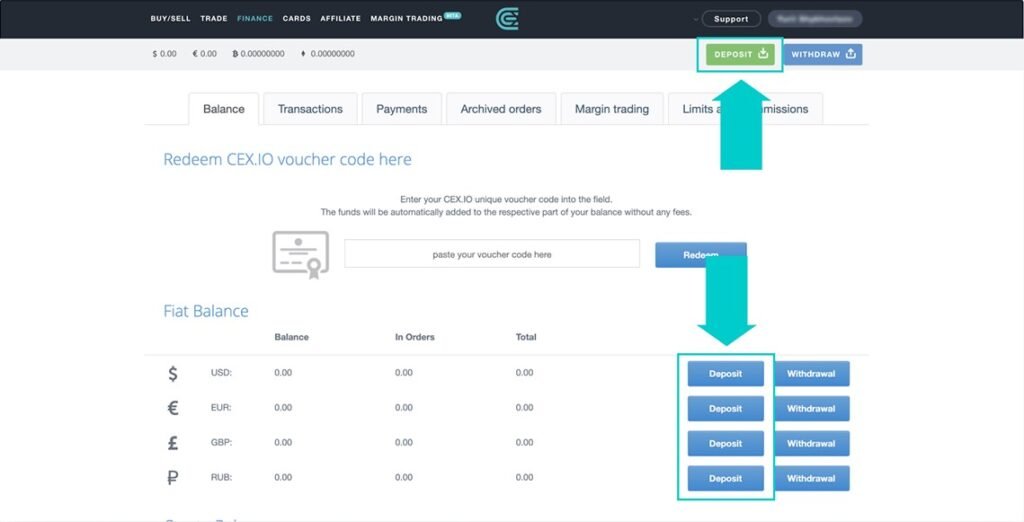This screenshot has width=1024, height=522.
Task: Click the euro EUR currency icon
Action: [173, 408]
